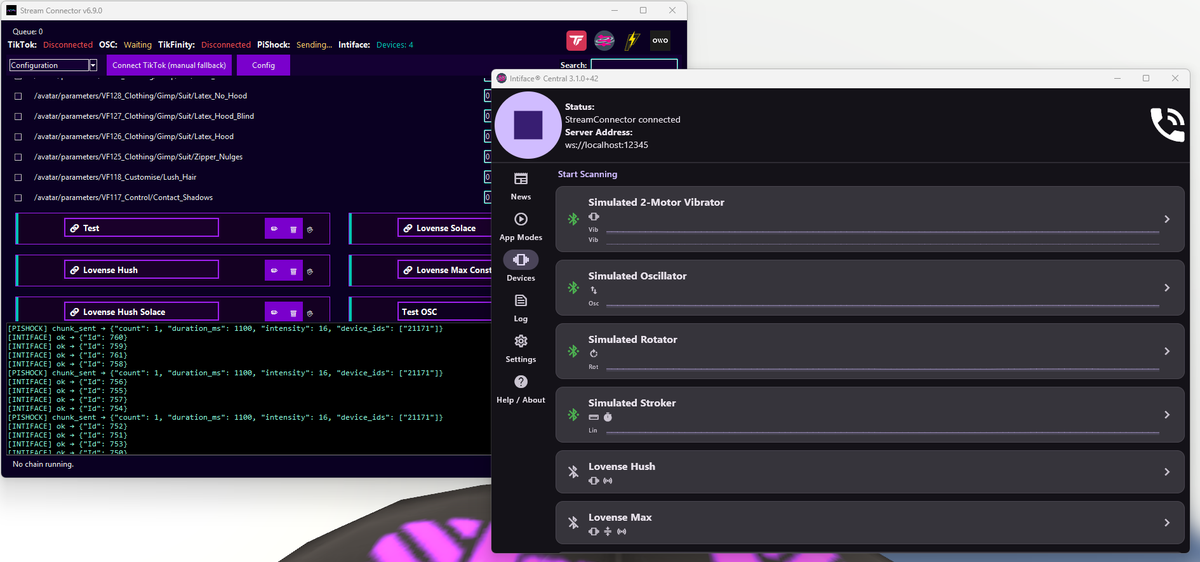Expand Lovense Hush device with its chevron

[1167, 472]
